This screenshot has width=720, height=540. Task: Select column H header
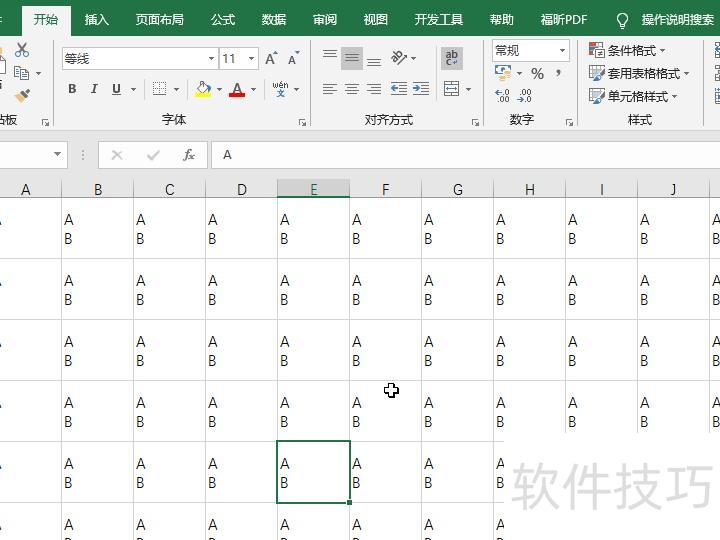529,189
